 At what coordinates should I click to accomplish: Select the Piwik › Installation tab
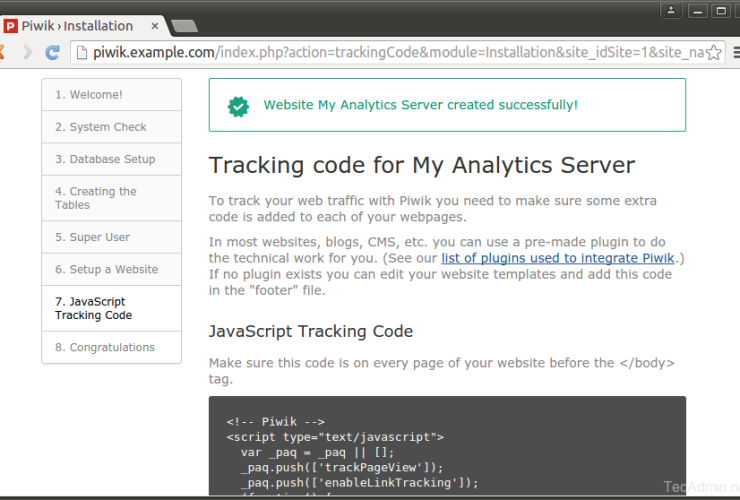pos(78,25)
